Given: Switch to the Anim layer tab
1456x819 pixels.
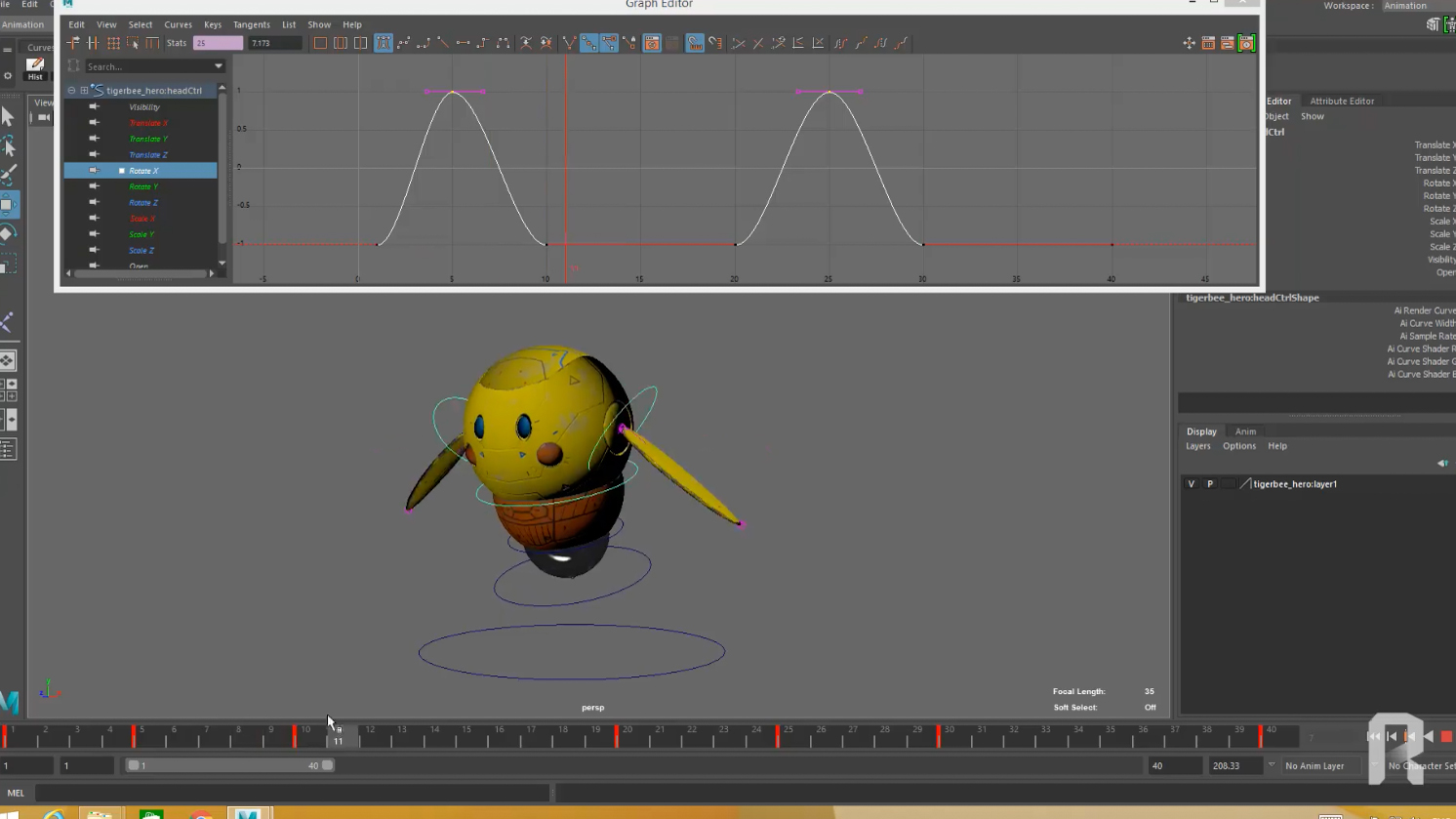Looking at the screenshot, I should 1245,431.
